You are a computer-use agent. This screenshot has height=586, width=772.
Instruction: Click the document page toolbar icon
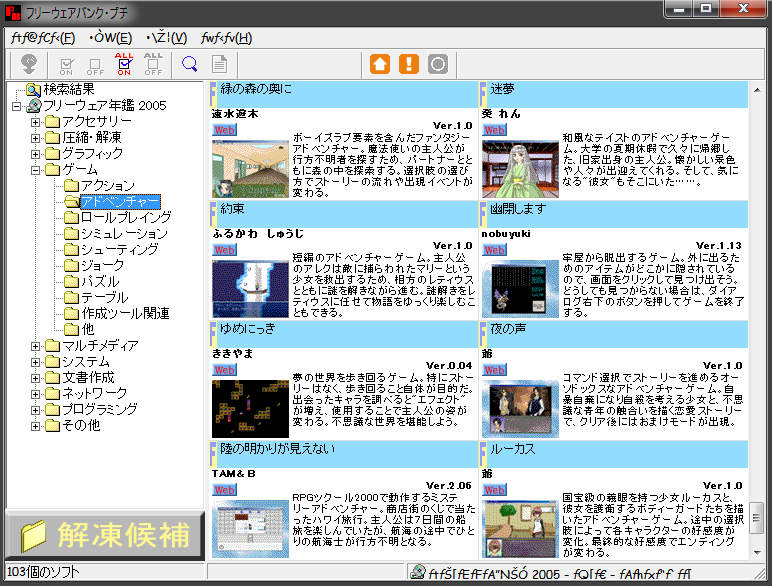(x=219, y=64)
